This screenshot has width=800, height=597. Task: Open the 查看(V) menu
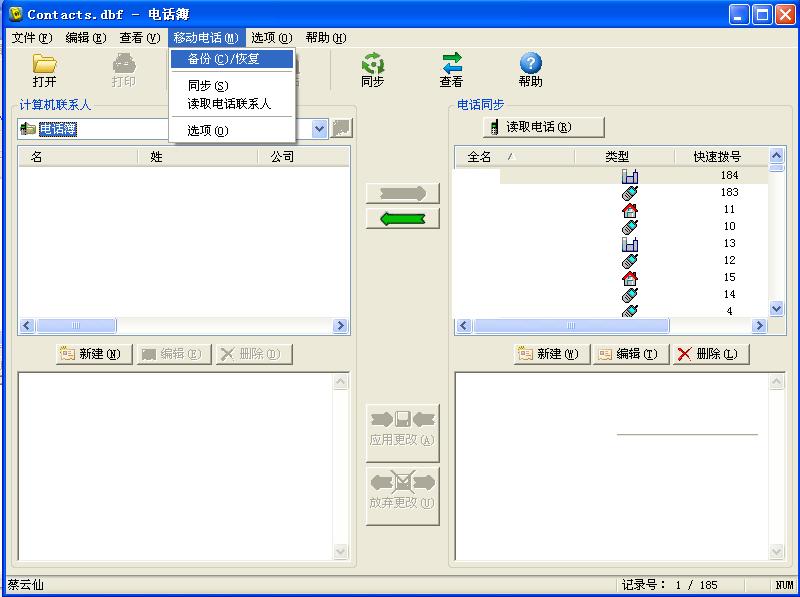140,38
